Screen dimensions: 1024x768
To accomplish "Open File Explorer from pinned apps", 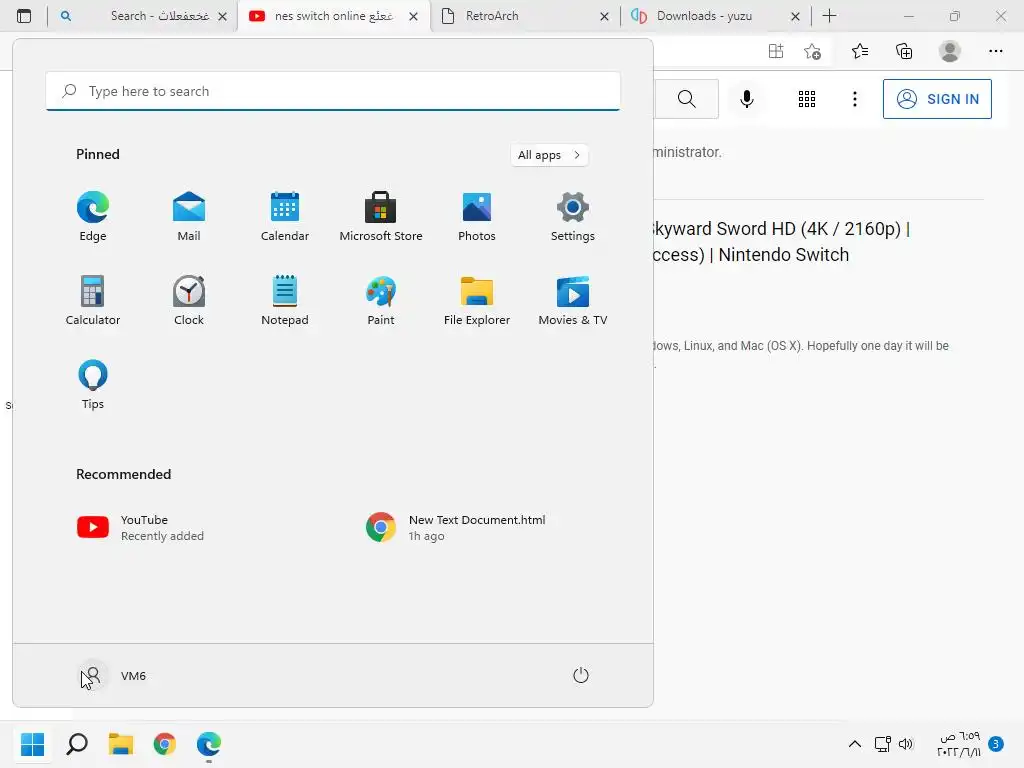I will pyautogui.click(x=477, y=300).
